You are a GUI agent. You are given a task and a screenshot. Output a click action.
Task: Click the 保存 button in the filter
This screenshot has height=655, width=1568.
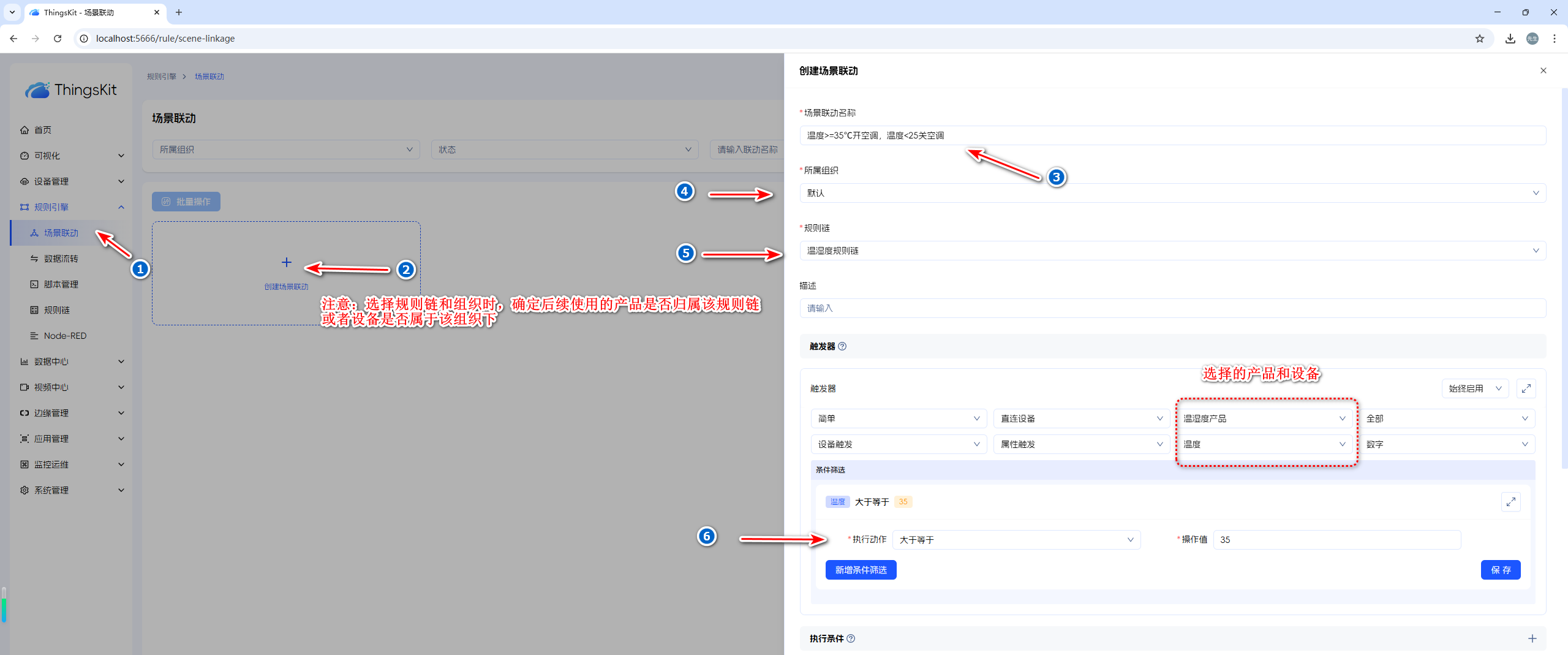1500,570
